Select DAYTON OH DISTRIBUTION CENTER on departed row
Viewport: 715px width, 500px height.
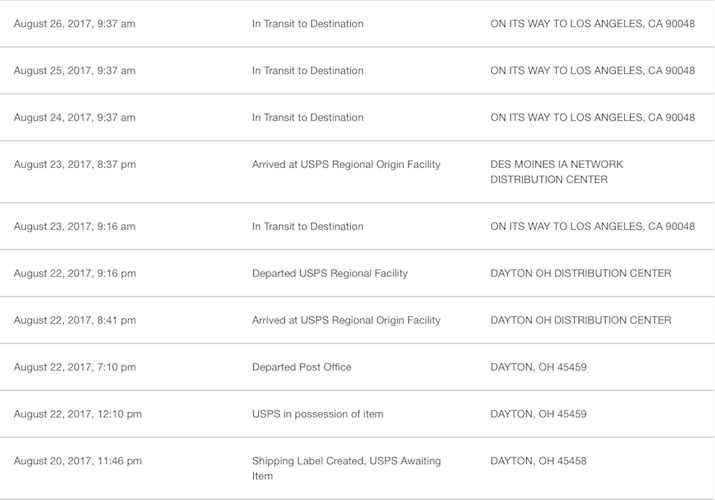pyautogui.click(x=580, y=273)
